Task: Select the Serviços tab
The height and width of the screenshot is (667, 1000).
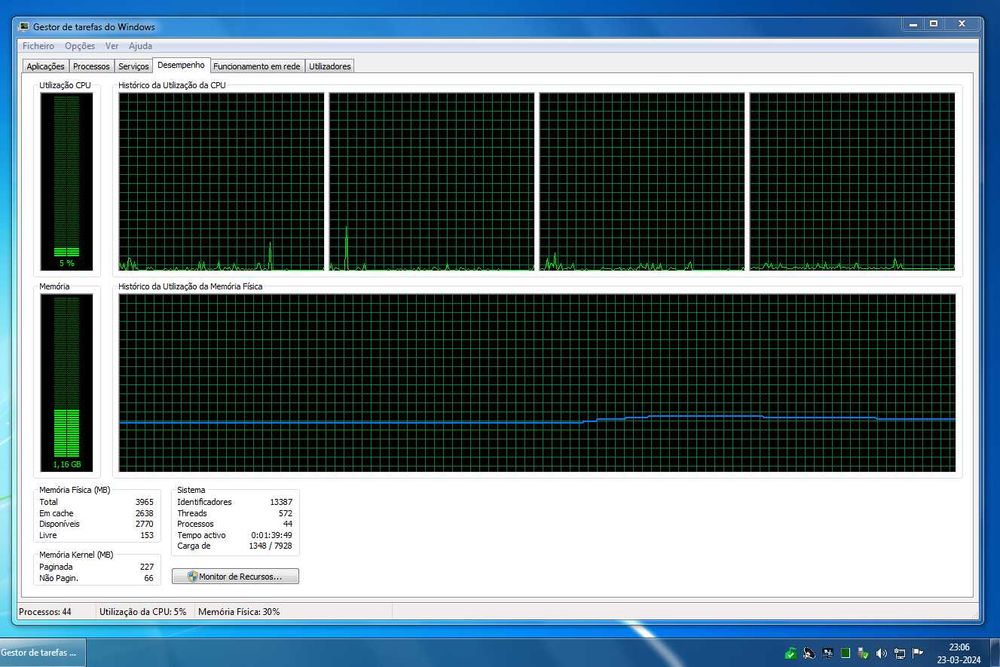Action: [133, 66]
